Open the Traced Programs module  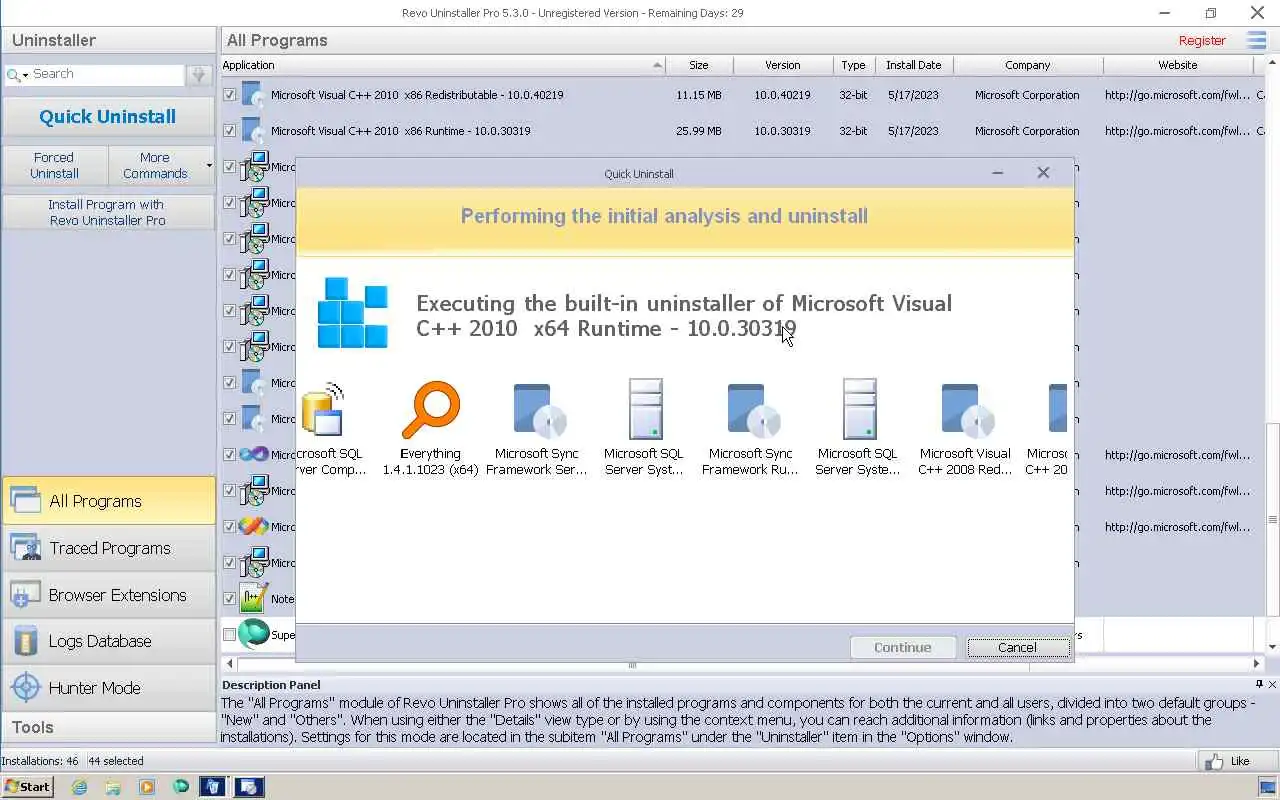(x=108, y=548)
